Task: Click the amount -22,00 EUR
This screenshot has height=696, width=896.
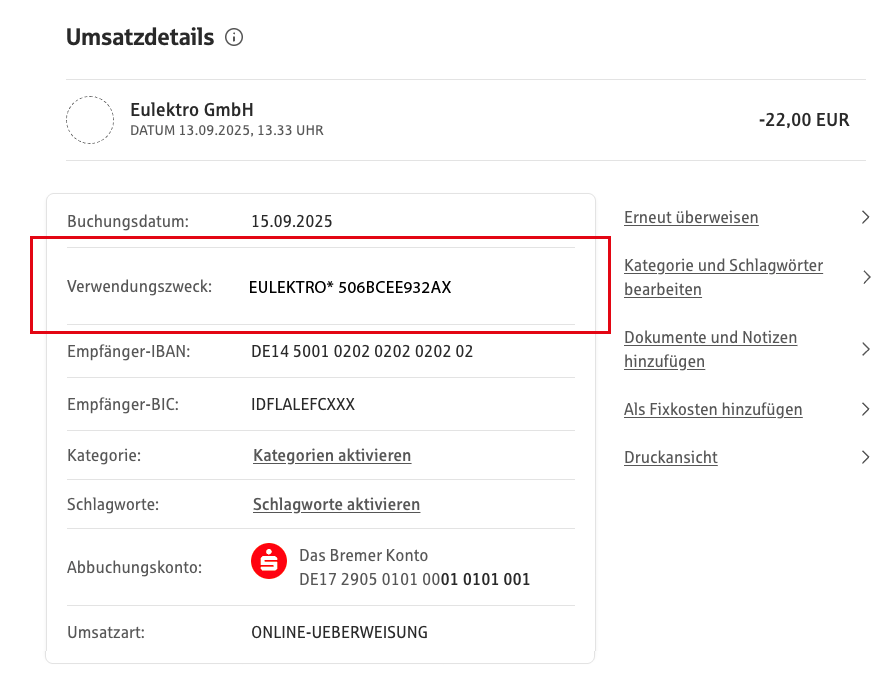Action: (x=804, y=120)
